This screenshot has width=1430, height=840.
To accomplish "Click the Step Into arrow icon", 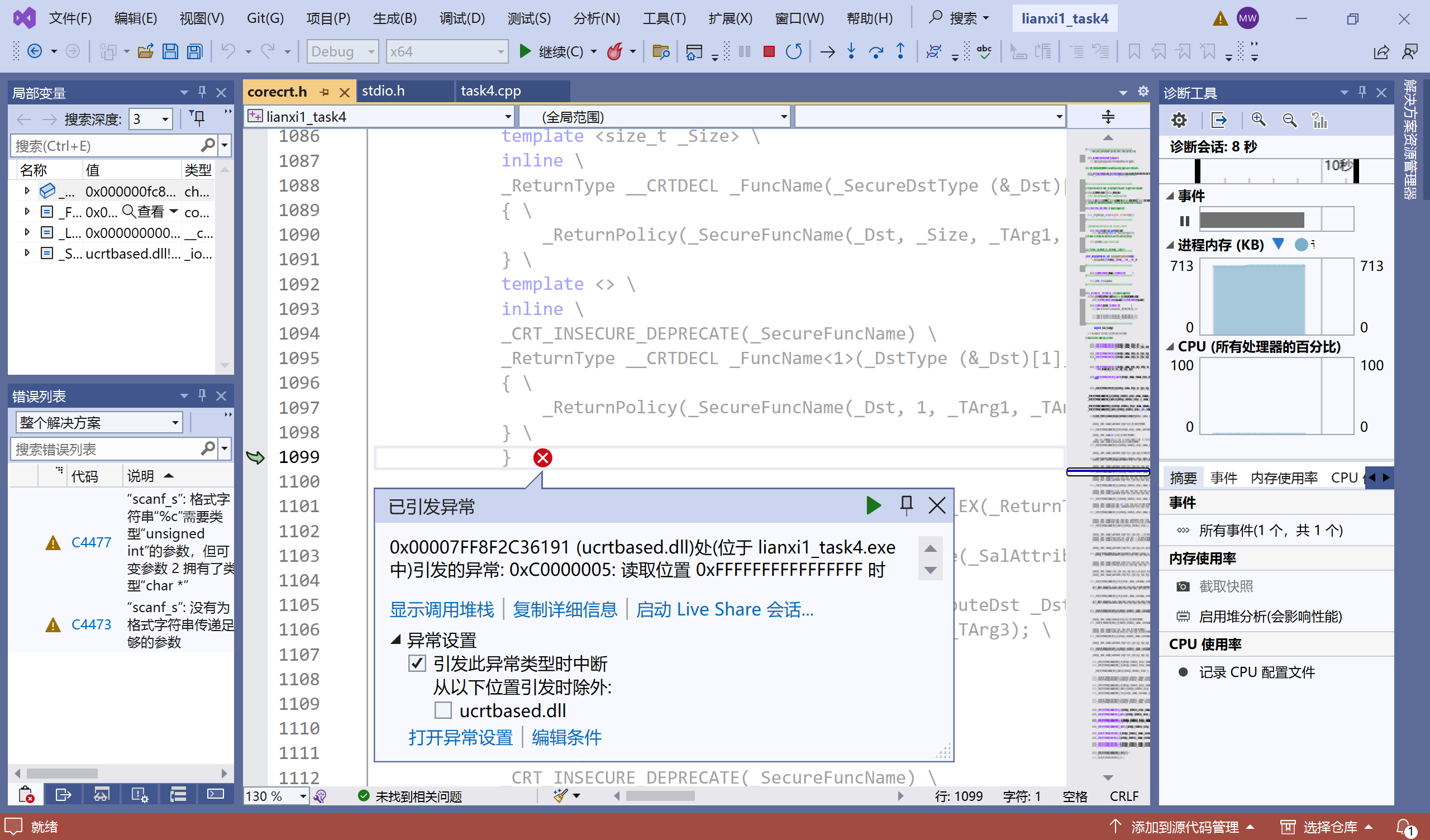I will 851,51.
